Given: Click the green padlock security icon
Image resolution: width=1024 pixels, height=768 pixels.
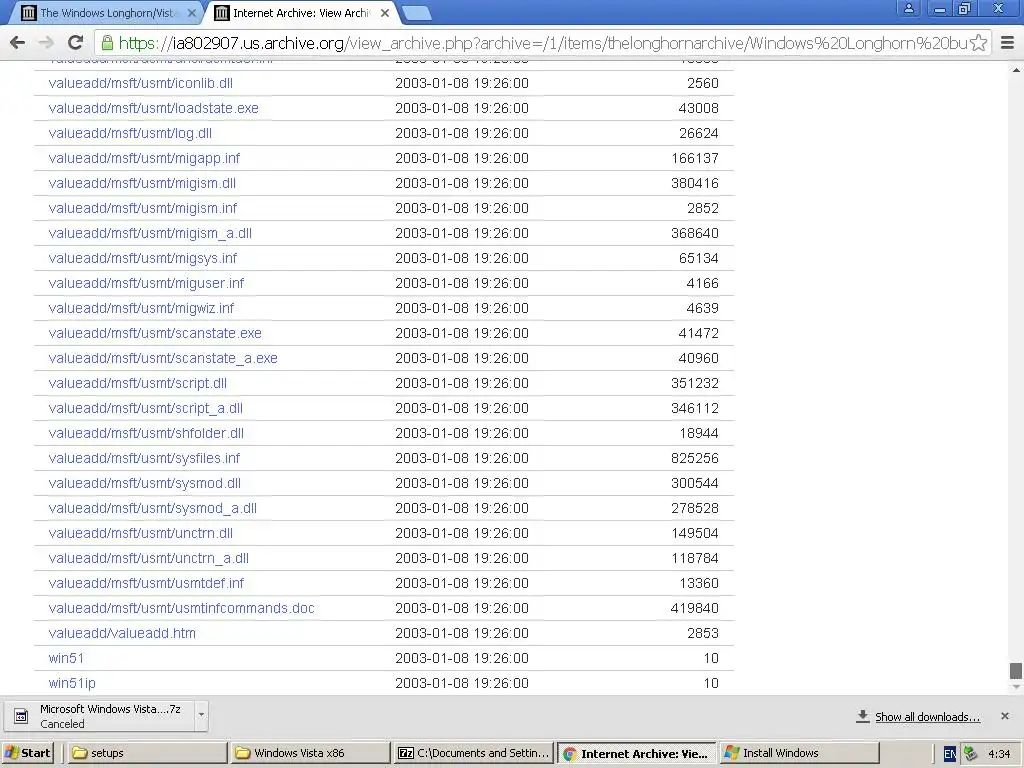Looking at the screenshot, I should point(106,43).
